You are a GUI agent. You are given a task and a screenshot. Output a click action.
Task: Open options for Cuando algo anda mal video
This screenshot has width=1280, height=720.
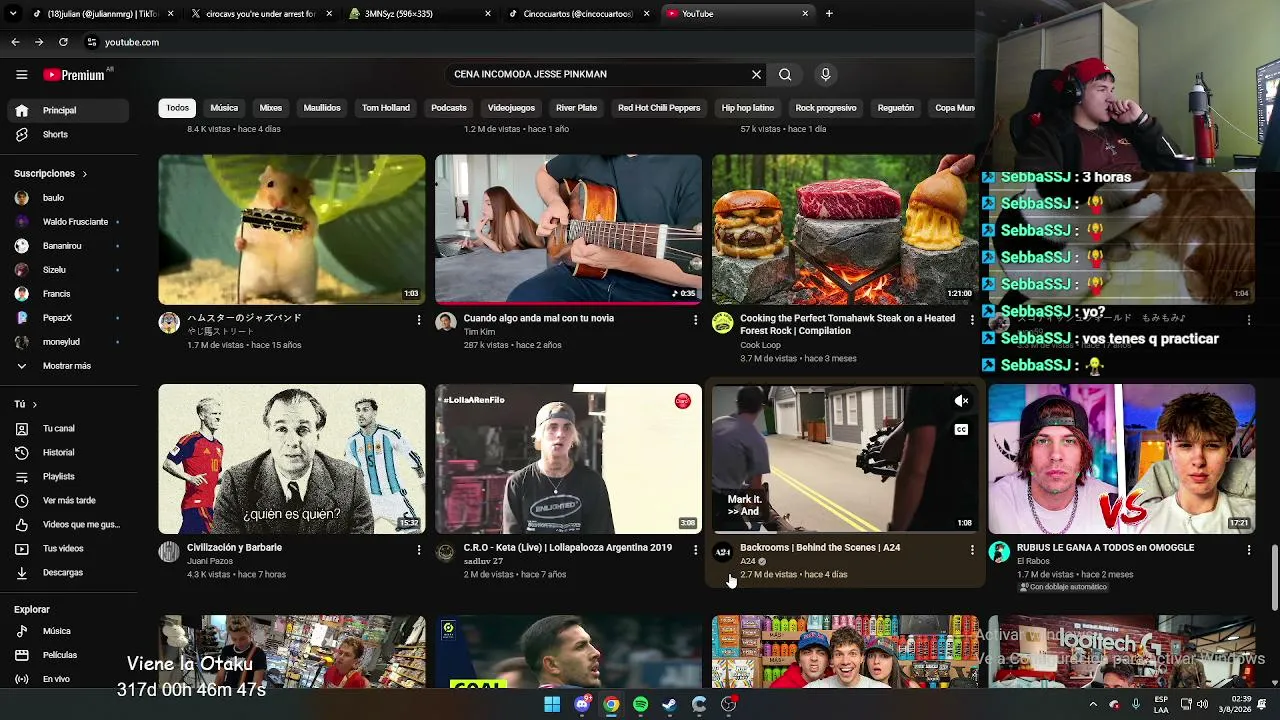pyautogui.click(x=696, y=319)
